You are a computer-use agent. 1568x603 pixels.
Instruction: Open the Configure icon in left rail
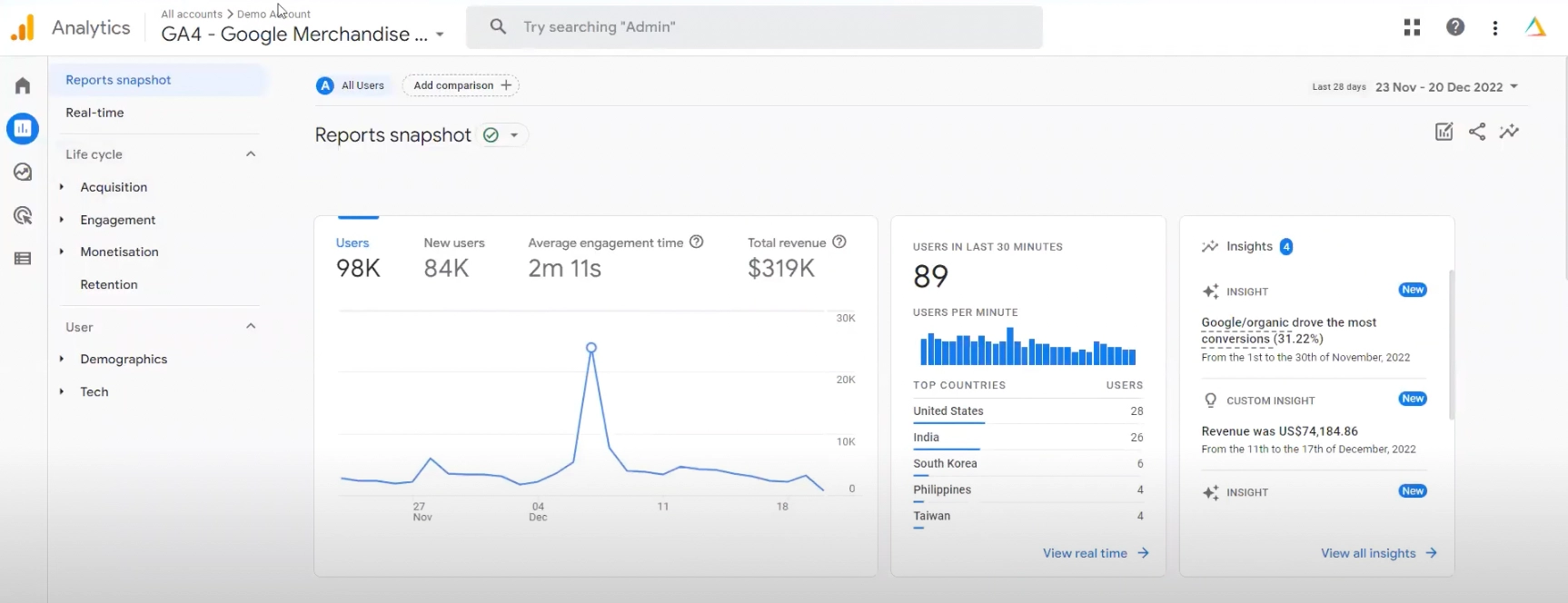pyautogui.click(x=23, y=259)
